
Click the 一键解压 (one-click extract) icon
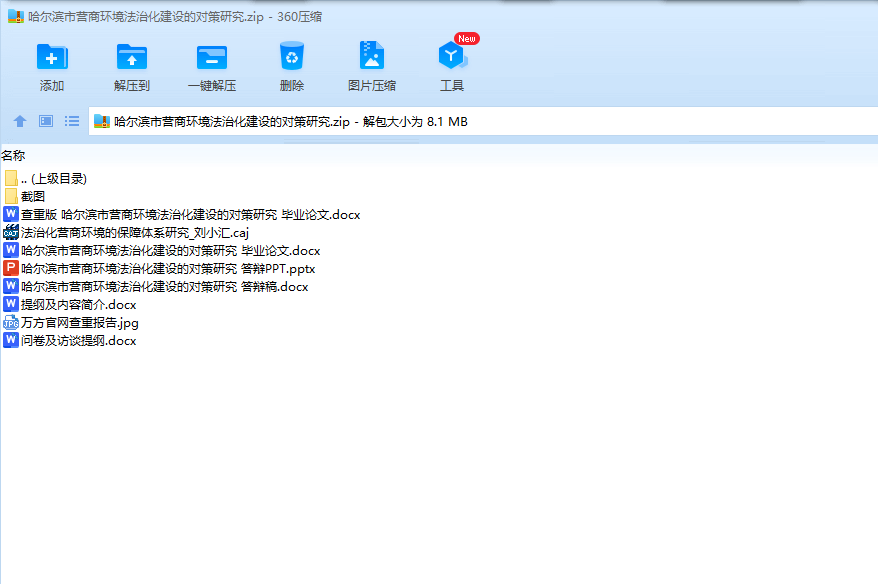[x=212, y=57]
